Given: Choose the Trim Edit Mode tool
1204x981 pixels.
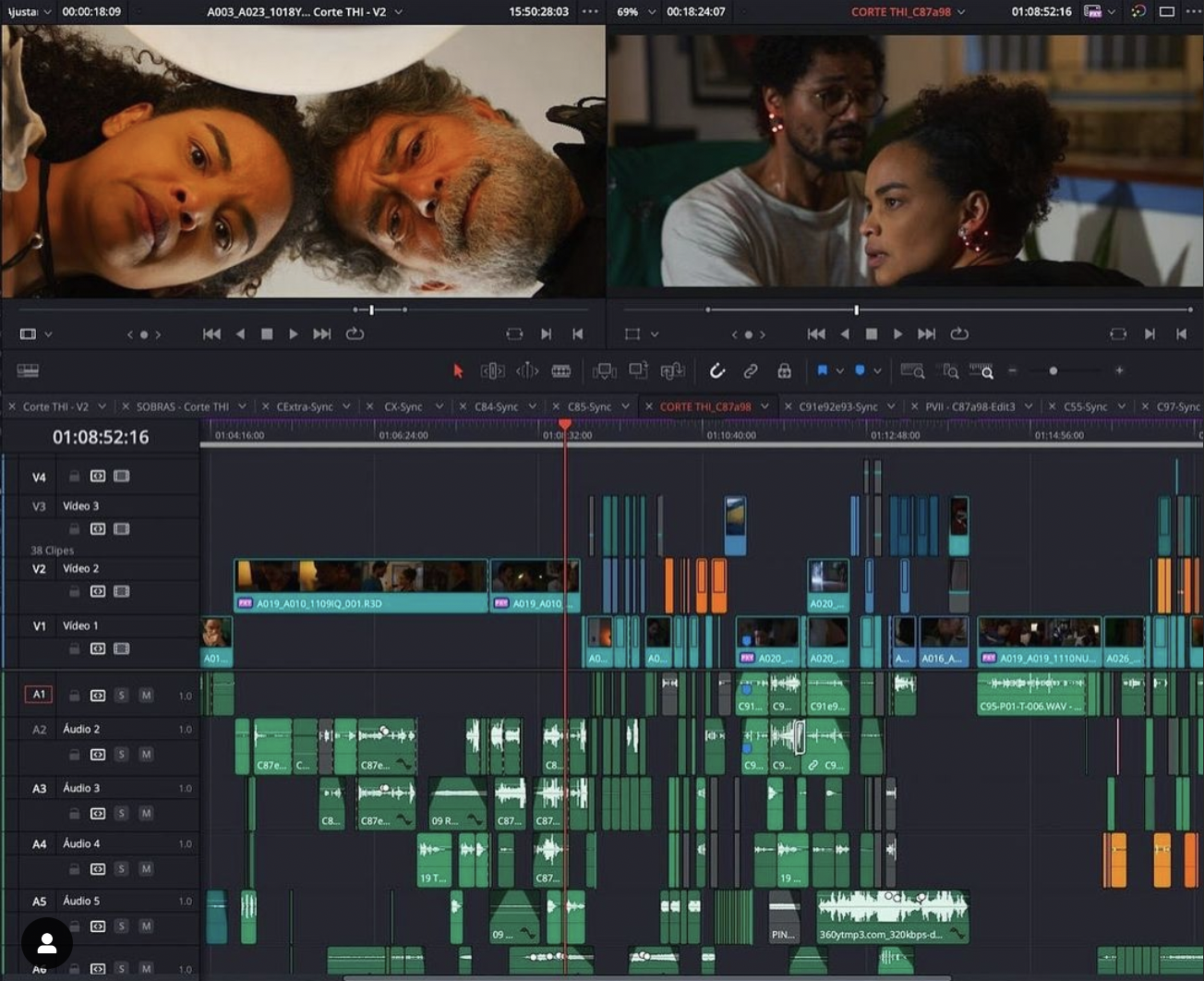Looking at the screenshot, I should [492, 370].
